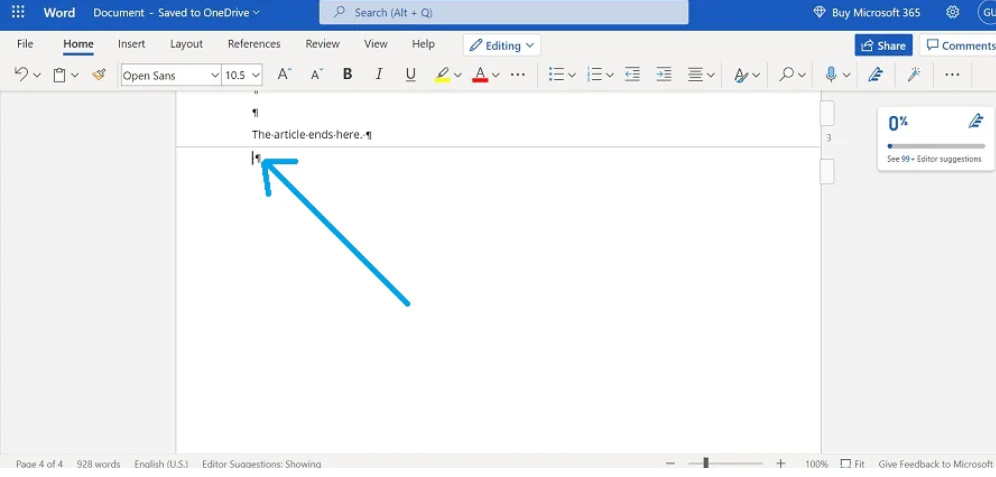This screenshot has height=477, width=996.
Task: Open the Editor score card icon
Action: (976, 121)
